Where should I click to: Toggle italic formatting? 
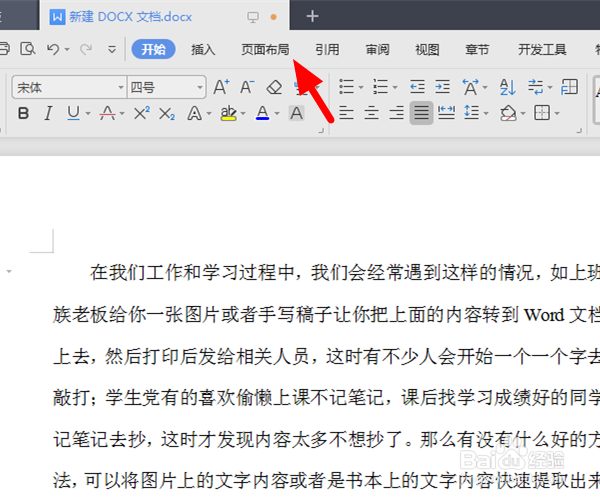coord(48,113)
